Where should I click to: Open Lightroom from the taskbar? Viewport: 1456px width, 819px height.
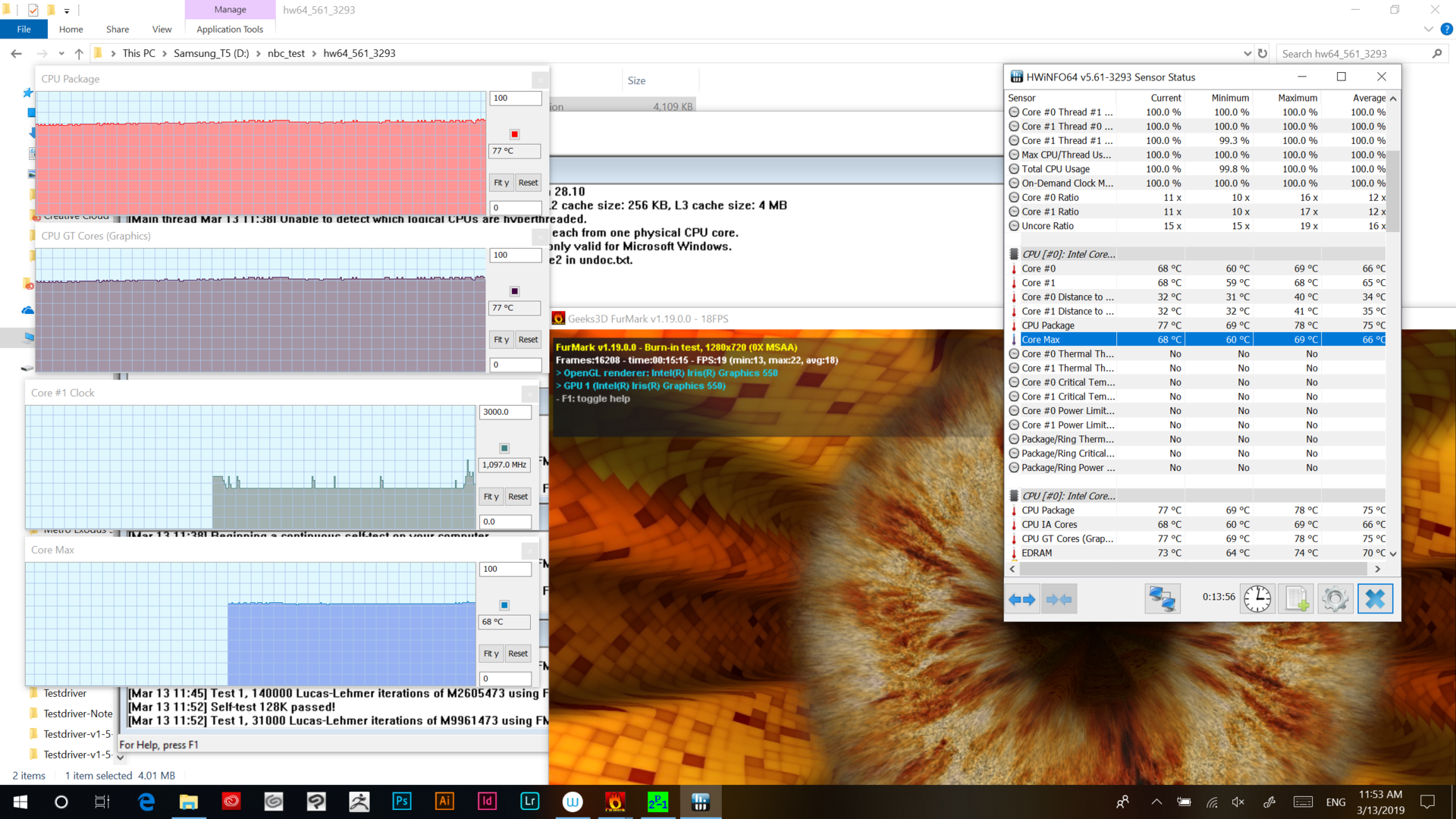(x=529, y=802)
